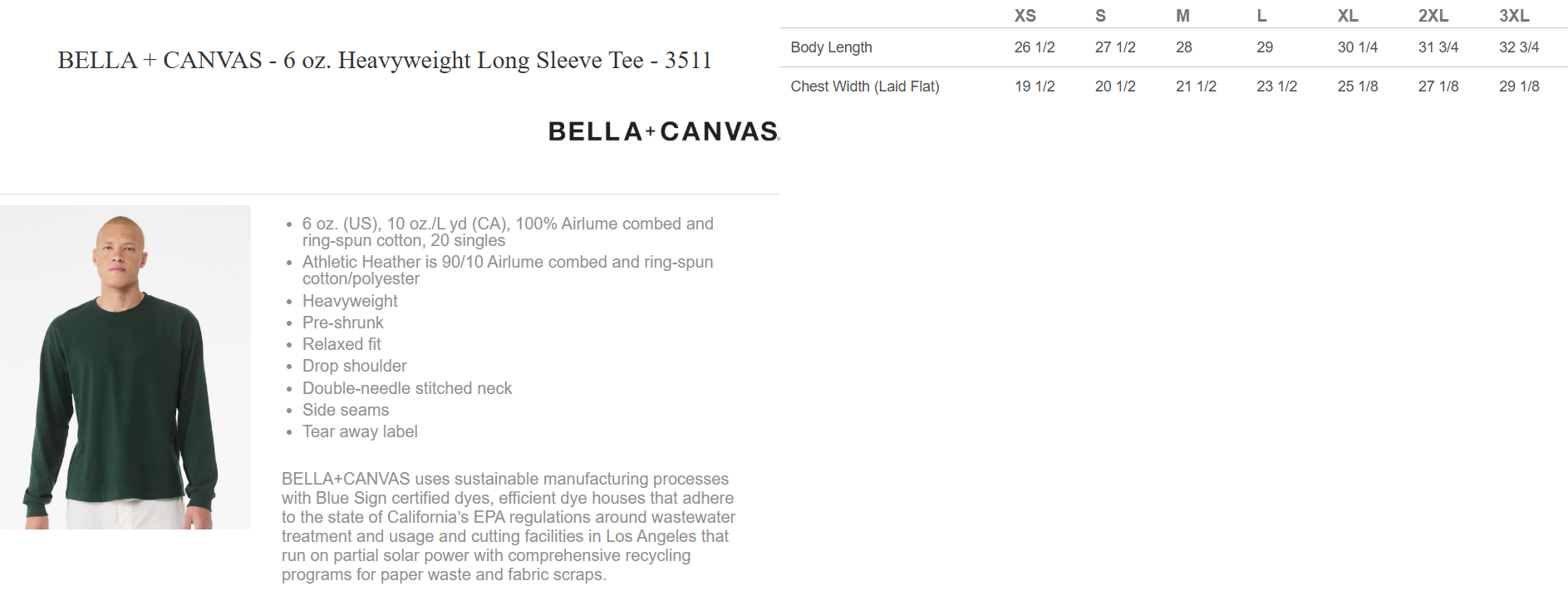Select the XL size column header

pos(1348,16)
